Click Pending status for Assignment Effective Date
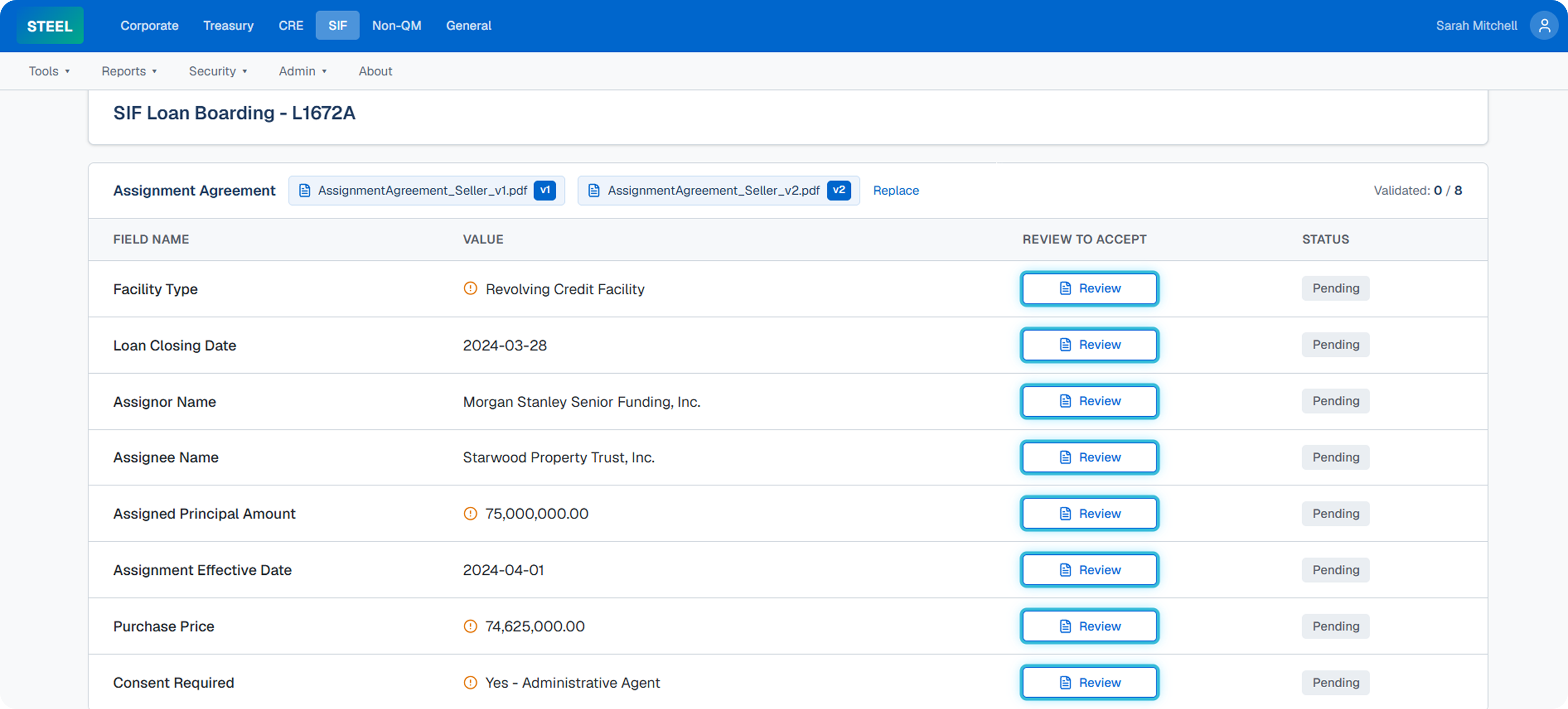Screen dimensions: 1568x709 [1336, 570]
